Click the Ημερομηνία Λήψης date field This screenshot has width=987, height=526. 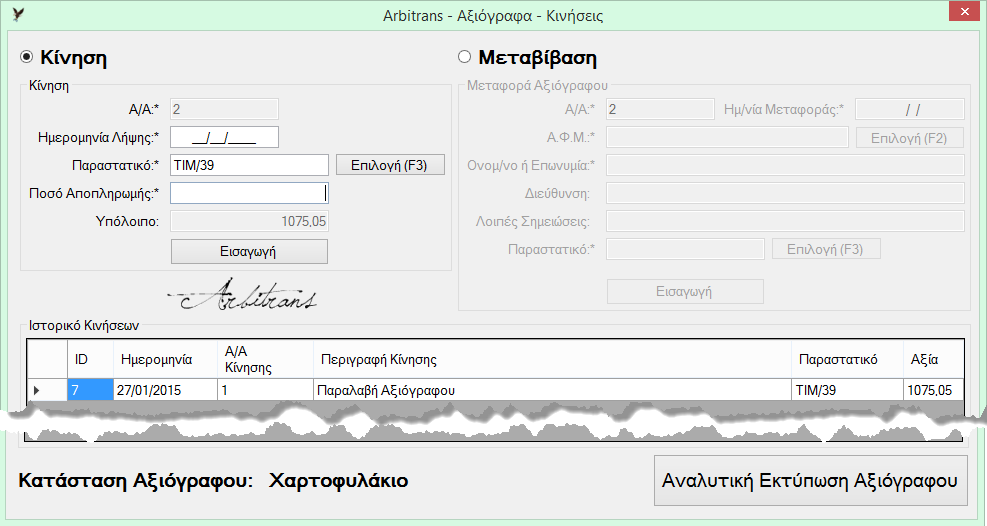[x=224, y=137]
